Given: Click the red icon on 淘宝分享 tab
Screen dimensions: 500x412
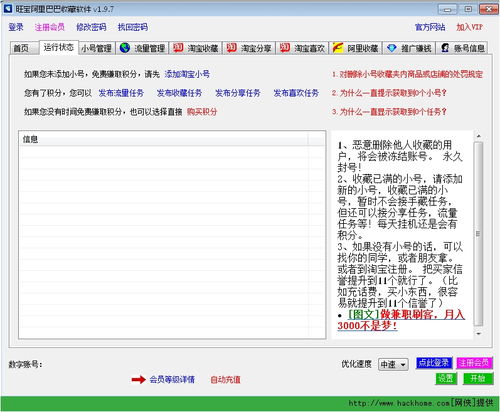Looking at the screenshot, I should tap(231, 48).
